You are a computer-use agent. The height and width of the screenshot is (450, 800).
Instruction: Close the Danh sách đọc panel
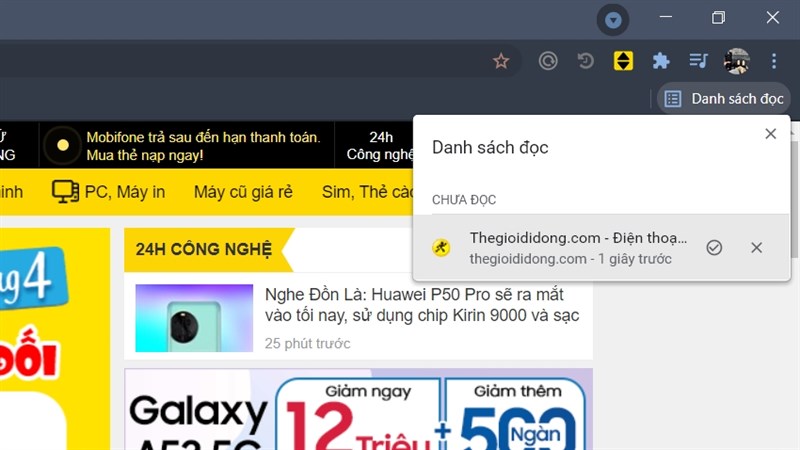coord(770,134)
